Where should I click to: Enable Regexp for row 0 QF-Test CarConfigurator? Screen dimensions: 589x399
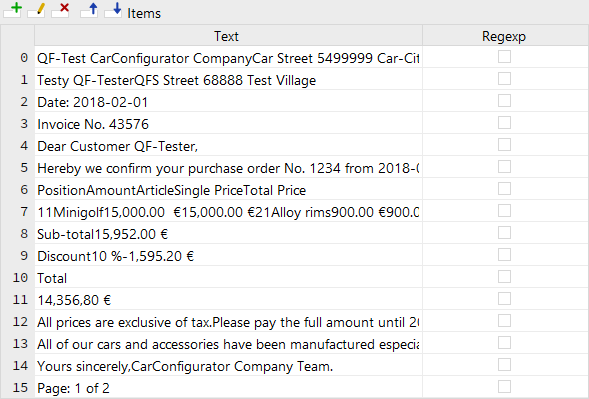point(504,57)
